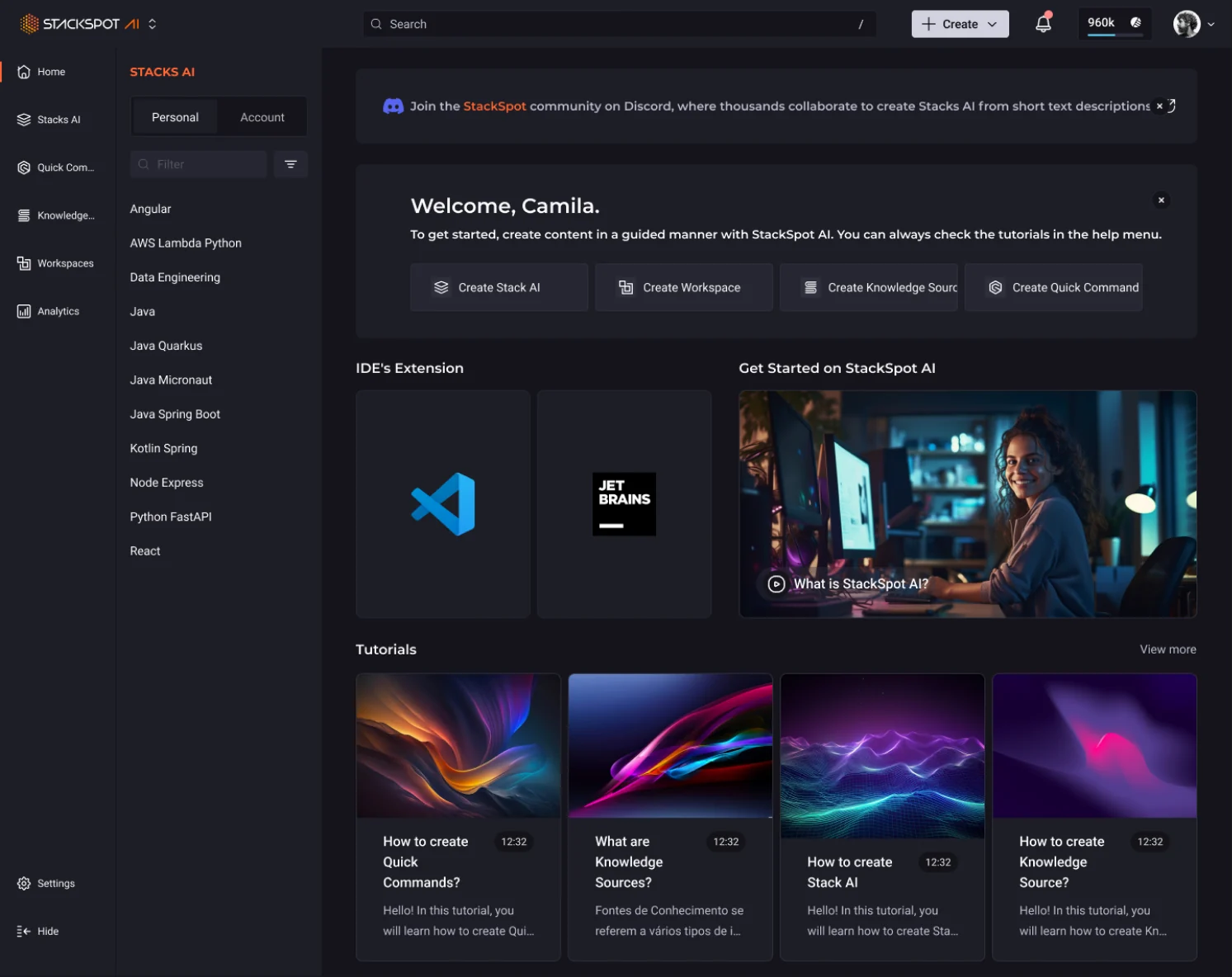Open the external link icon in the Discord banner
This screenshot has height=977, width=1232.
1172,106
